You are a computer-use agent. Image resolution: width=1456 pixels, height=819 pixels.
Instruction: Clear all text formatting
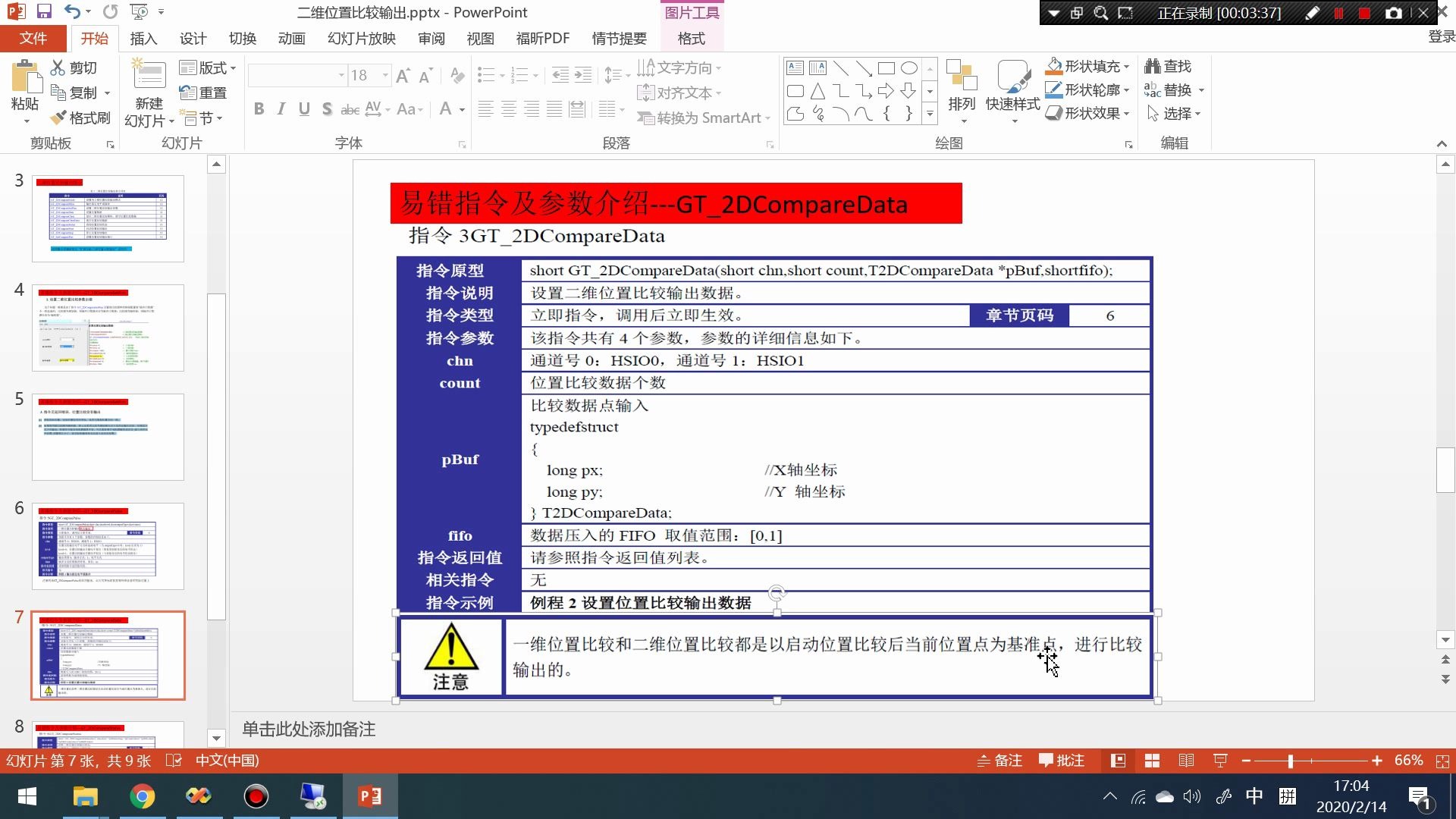(457, 75)
